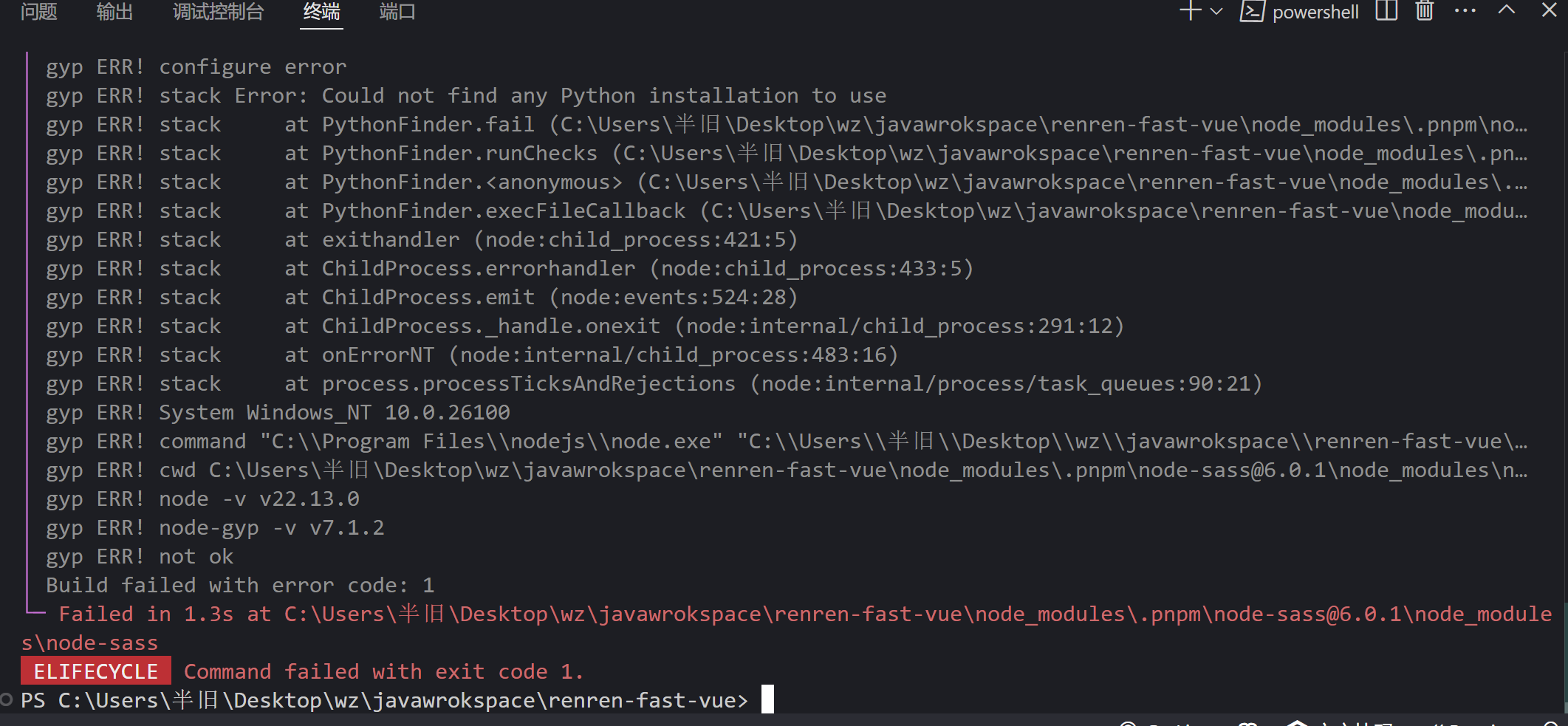
Task: Click the command node.exe line
Action: click(x=787, y=442)
